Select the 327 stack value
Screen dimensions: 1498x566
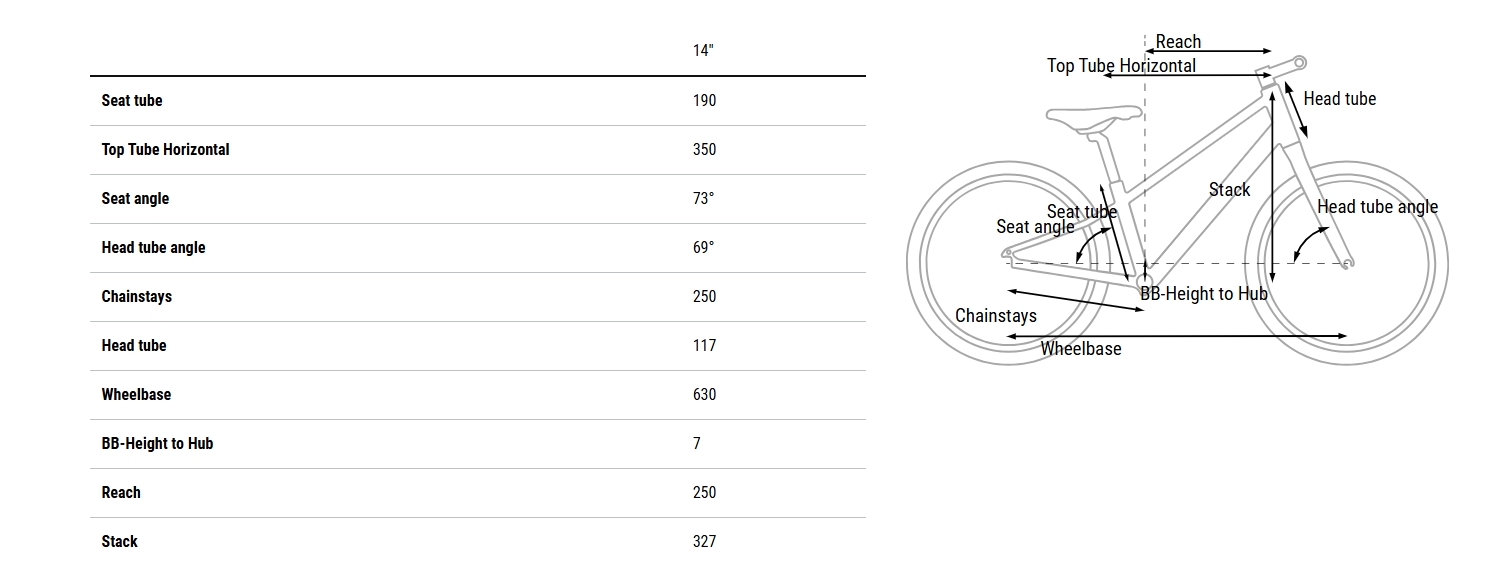coord(704,541)
